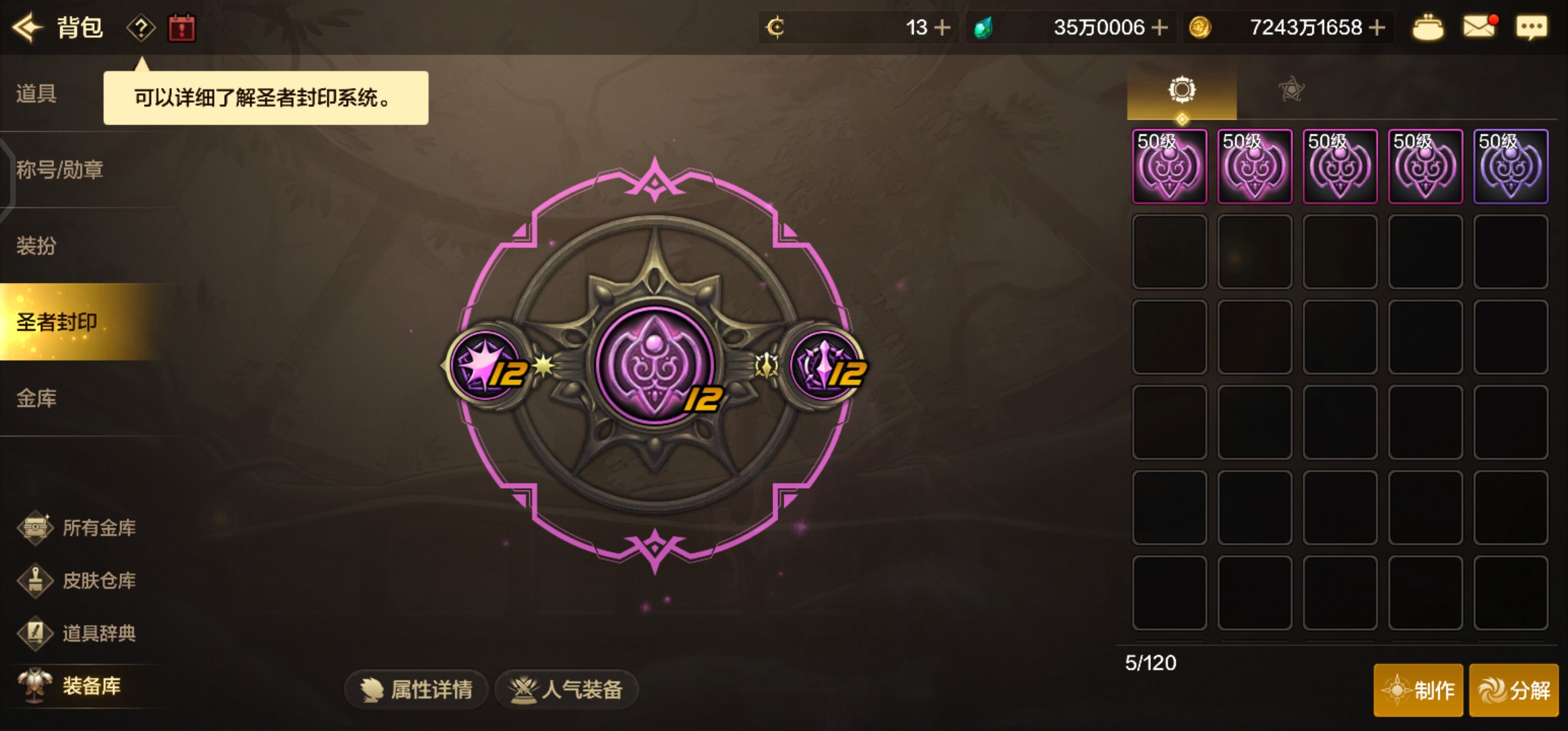Open the chat speech bubble icon
Viewport: 1568px width, 731px height.
1531,28
